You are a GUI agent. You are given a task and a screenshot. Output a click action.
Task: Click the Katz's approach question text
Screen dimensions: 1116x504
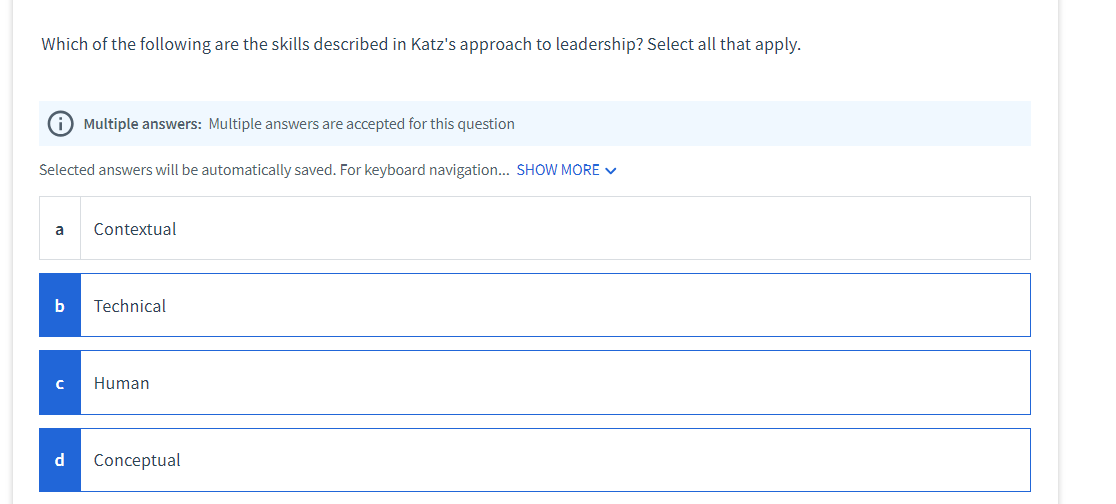[421, 44]
